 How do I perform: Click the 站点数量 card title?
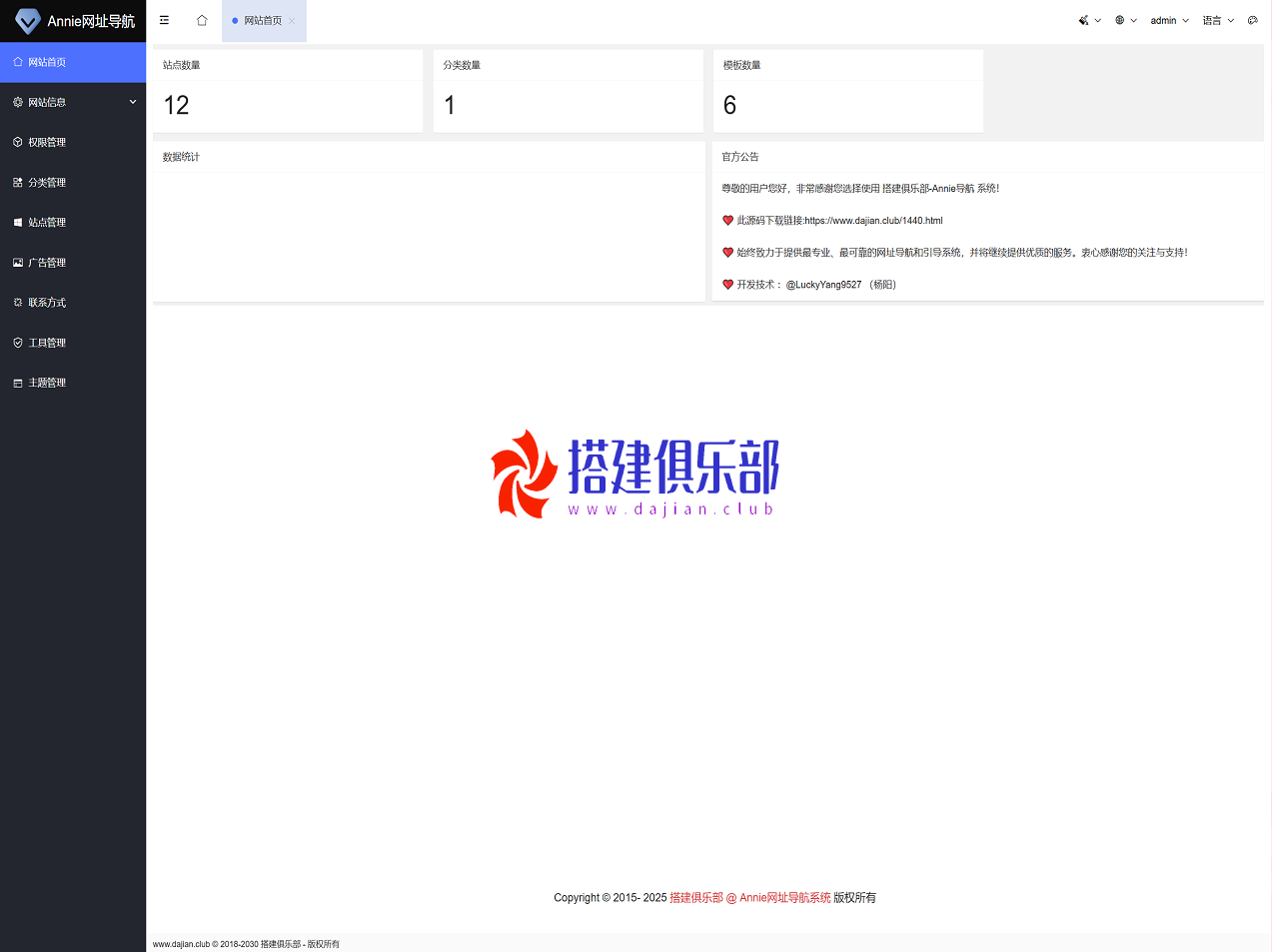click(x=182, y=65)
